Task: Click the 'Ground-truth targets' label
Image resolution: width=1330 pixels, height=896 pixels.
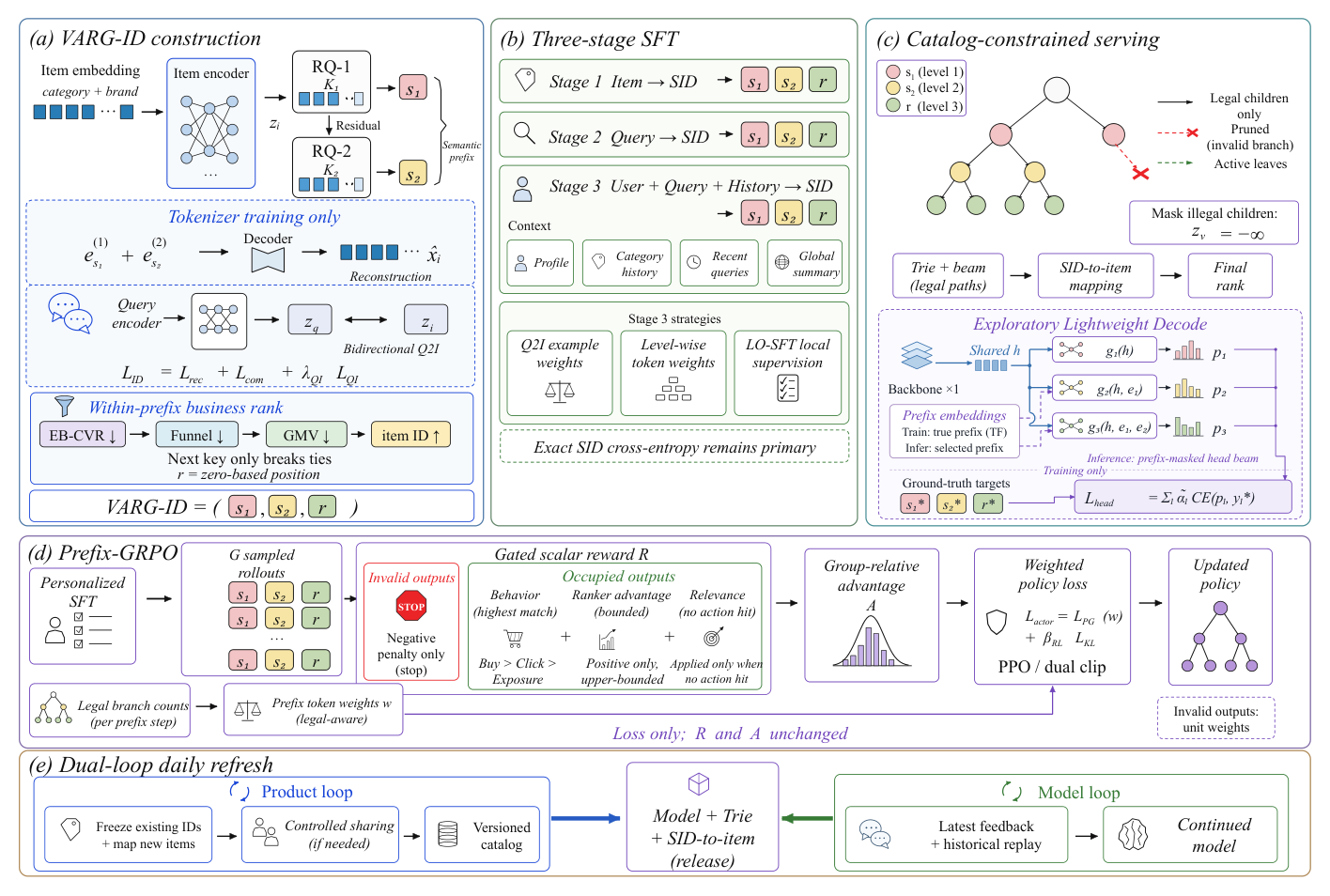Action: pyautogui.click(x=956, y=483)
